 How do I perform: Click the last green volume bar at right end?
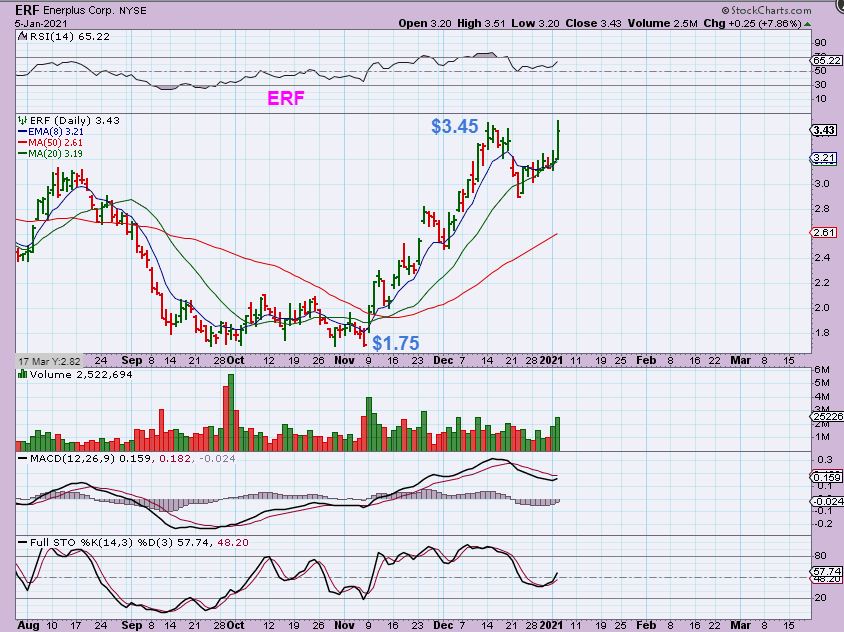point(558,434)
